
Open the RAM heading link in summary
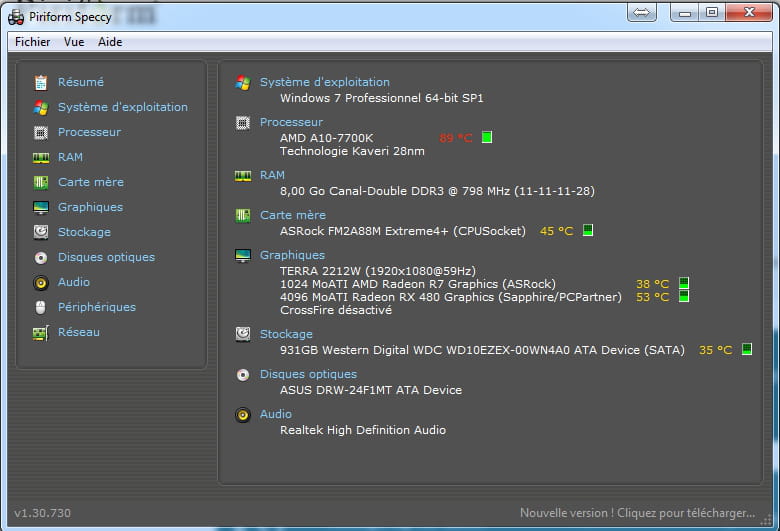(x=272, y=175)
